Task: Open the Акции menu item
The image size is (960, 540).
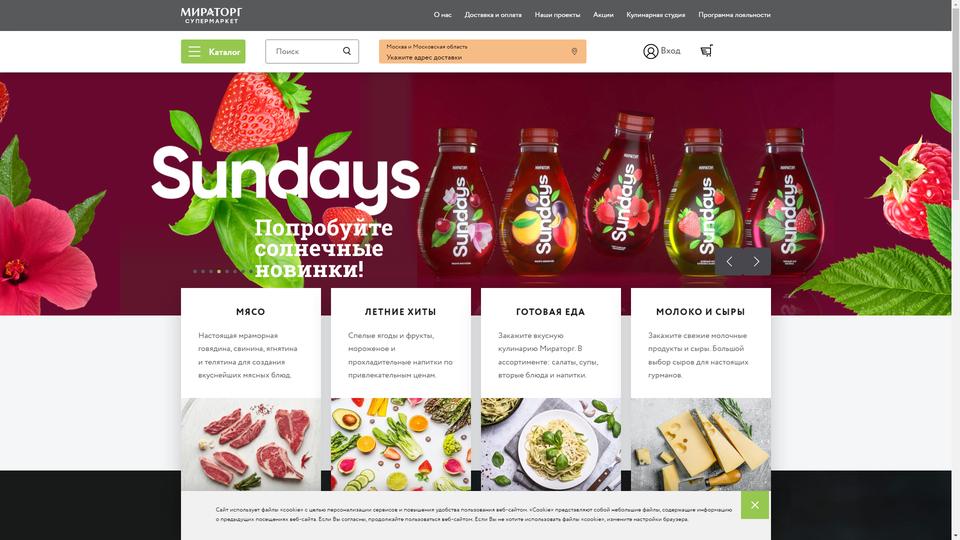Action: click(x=603, y=15)
